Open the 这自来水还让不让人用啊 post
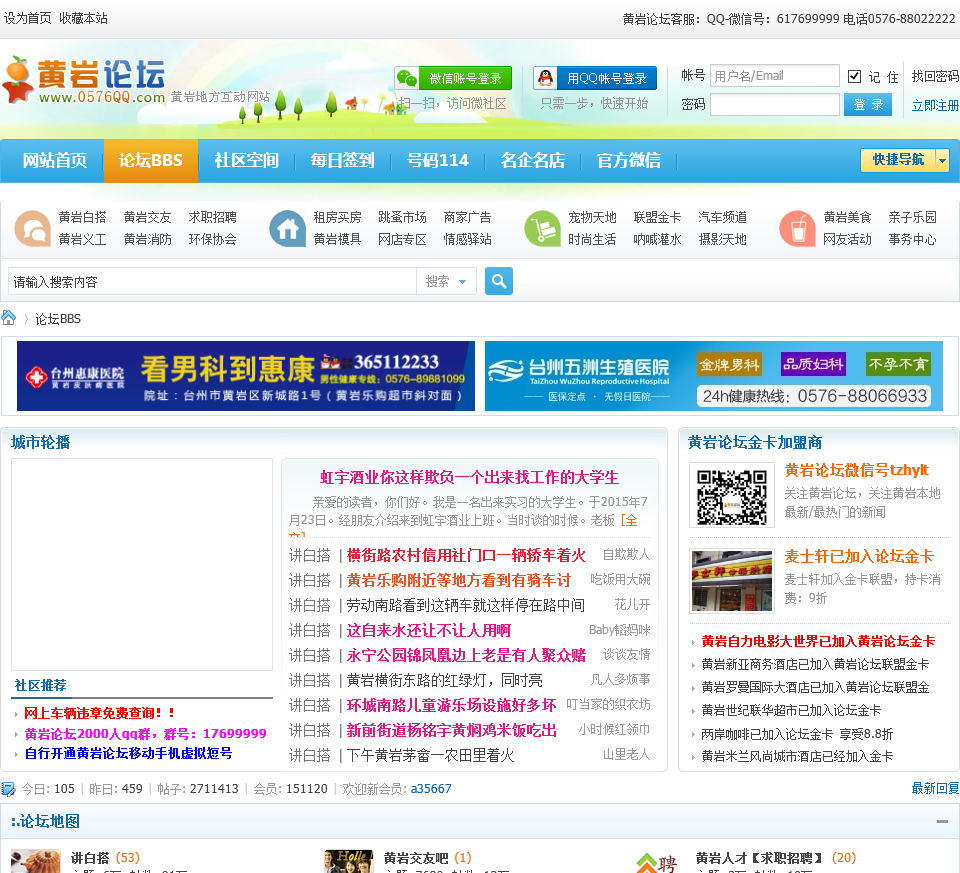The height and width of the screenshot is (873, 960). [429, 631]
